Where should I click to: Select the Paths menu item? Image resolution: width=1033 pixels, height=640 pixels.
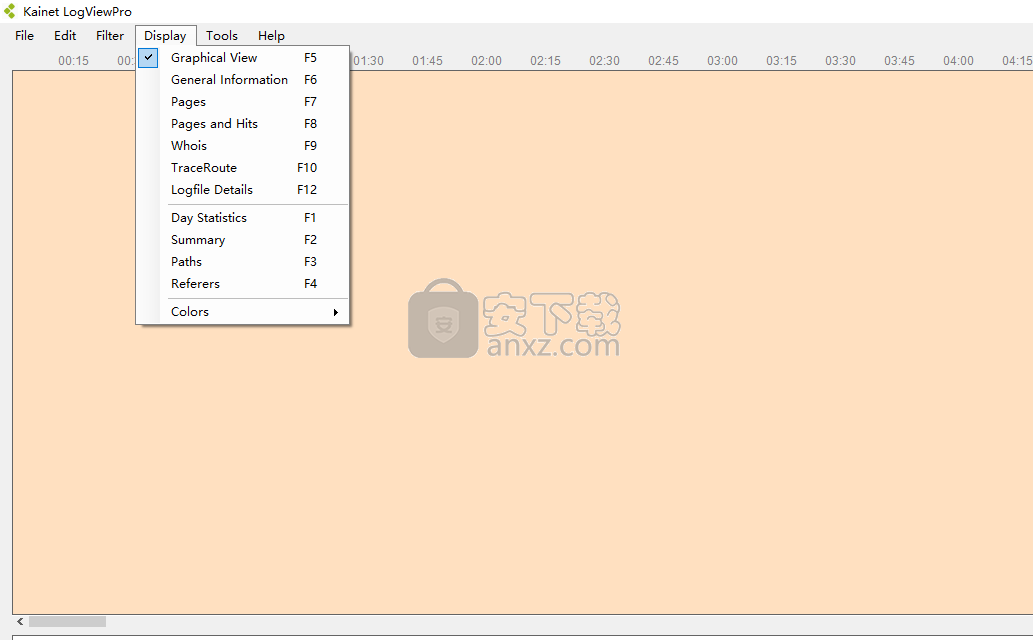pos(242,262)
